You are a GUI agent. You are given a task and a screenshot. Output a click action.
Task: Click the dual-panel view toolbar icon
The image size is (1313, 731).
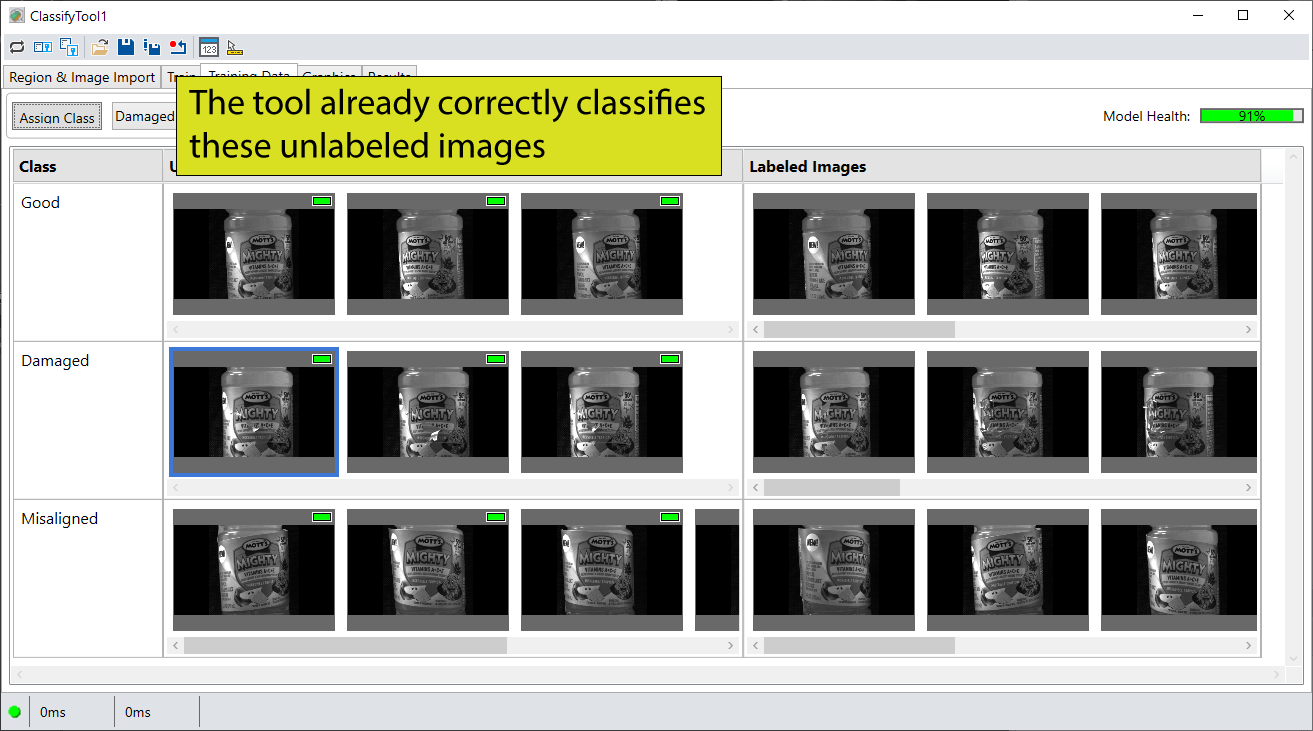42,47
